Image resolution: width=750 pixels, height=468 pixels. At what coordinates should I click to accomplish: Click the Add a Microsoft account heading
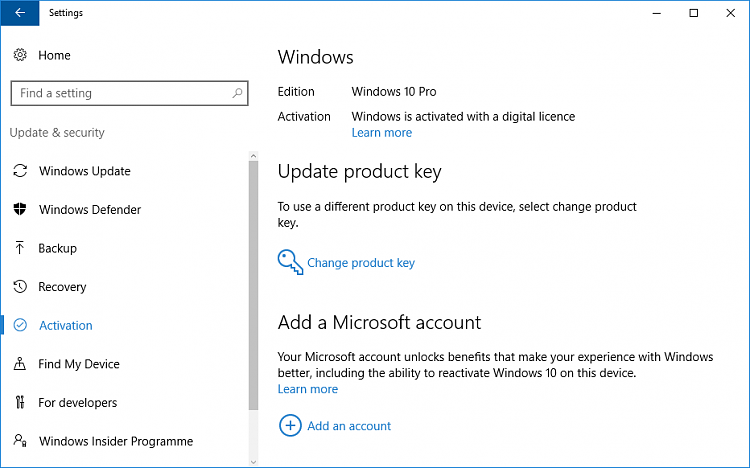[379, 323]
